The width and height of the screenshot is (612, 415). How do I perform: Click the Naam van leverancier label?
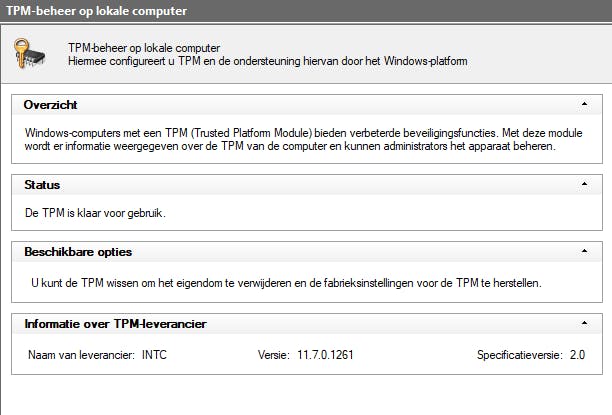(x=81, y=355)
